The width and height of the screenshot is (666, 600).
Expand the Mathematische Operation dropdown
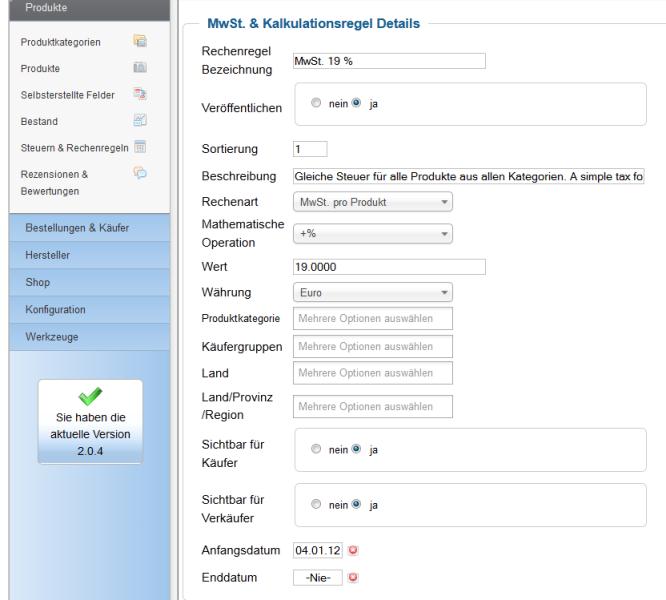coord(373,233)
